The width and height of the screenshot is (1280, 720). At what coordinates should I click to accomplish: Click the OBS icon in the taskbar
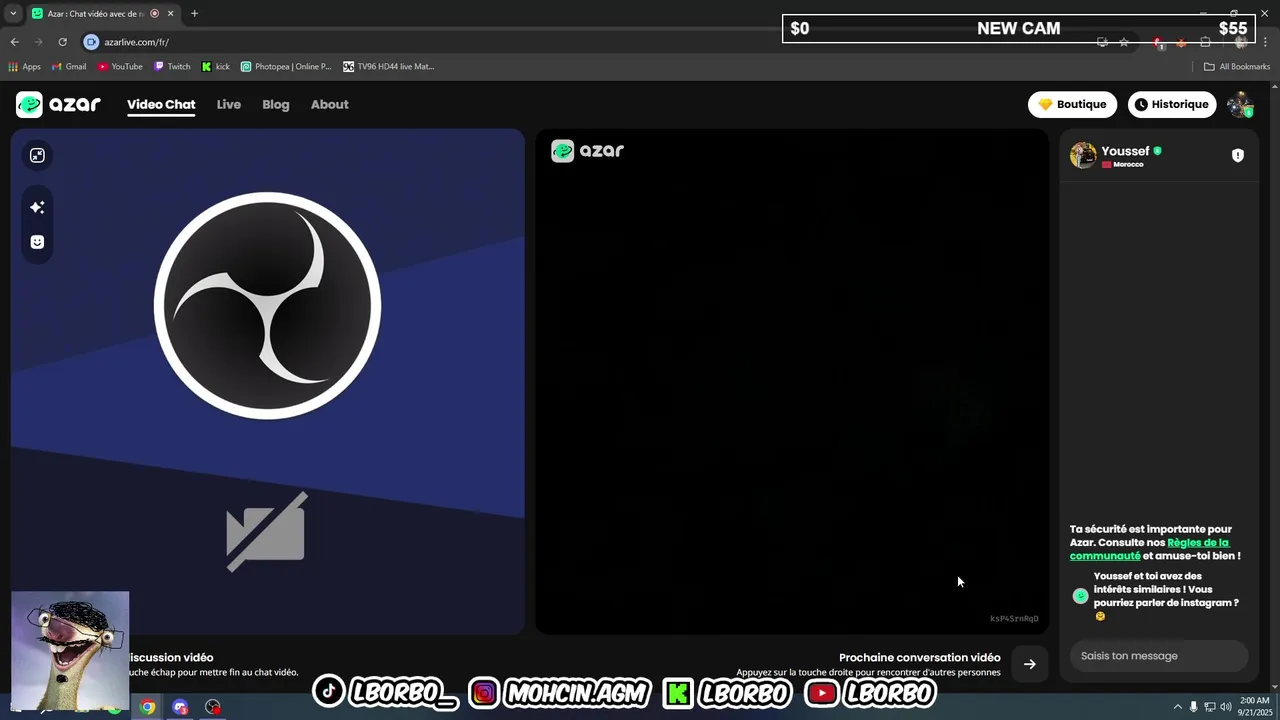213,707
